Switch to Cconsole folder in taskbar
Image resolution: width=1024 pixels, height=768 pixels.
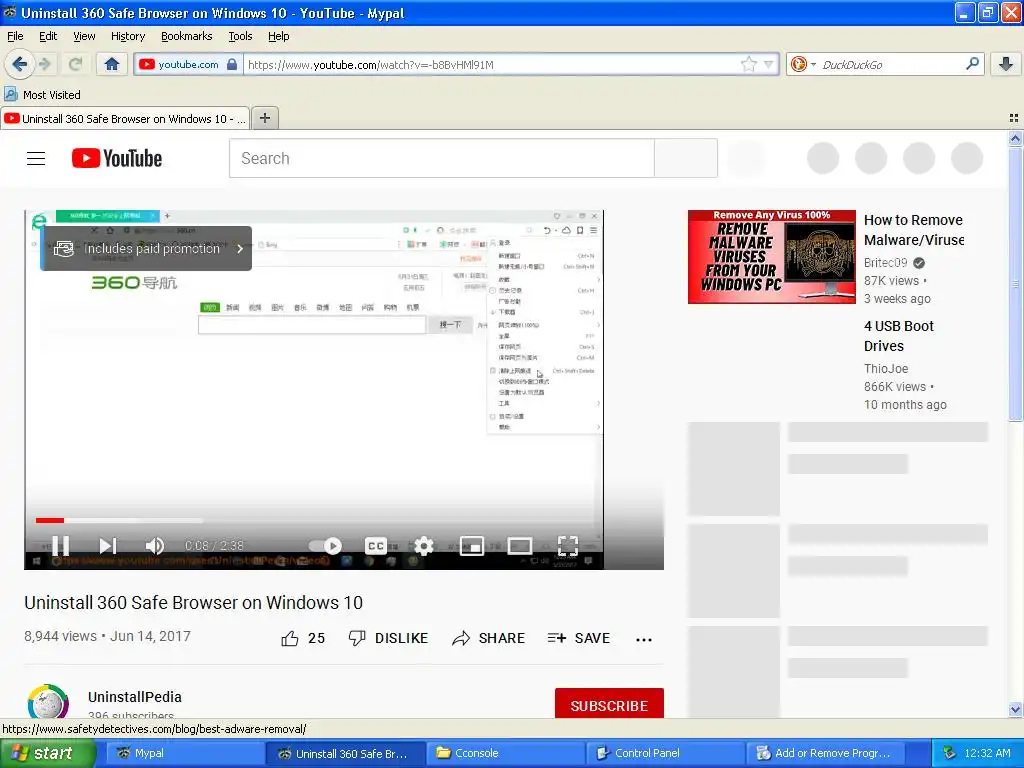click(503, 753)
